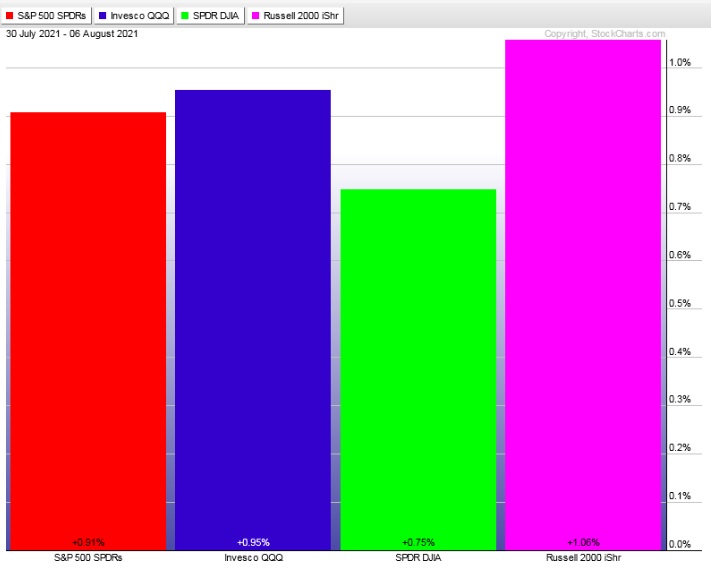Click the S&P 500 SPDRs axis label
This screenshot has height=570, width=711.
pyautogui.click(x=88, y=558)
